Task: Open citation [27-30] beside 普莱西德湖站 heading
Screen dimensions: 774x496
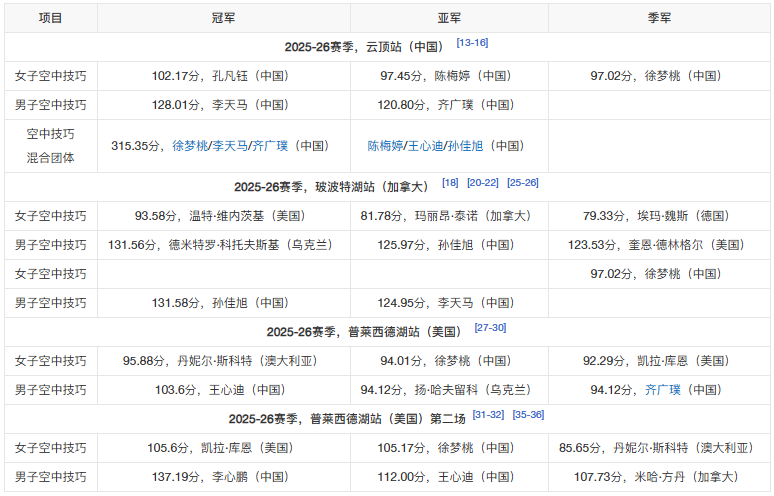Action: tap(490, 328)
